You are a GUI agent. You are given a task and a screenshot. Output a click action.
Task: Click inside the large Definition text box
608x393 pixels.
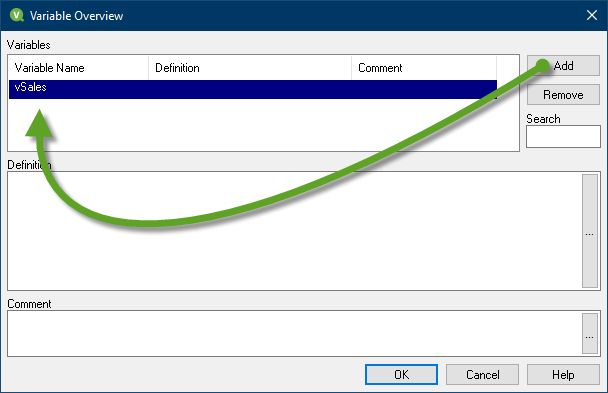(295, 231)
